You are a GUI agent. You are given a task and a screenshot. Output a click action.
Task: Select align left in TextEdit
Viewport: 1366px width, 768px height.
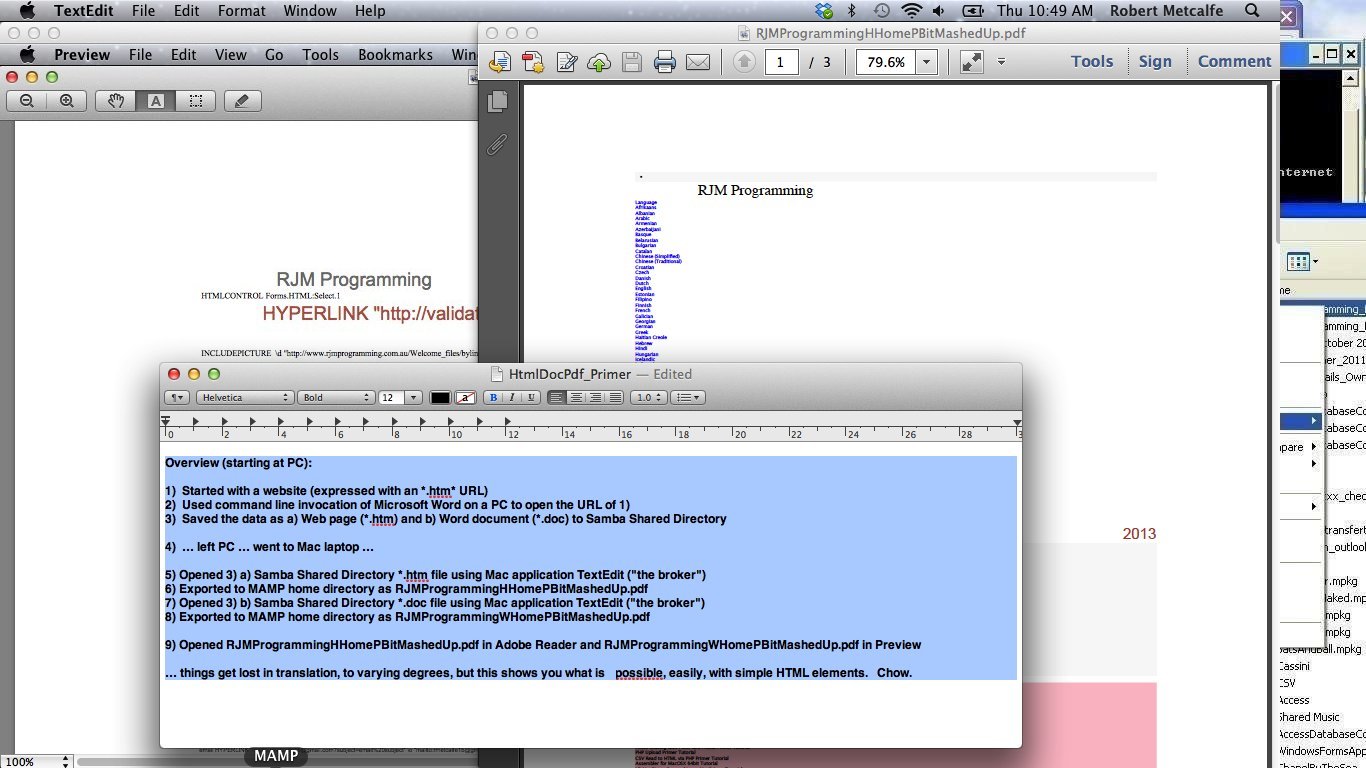557,398
